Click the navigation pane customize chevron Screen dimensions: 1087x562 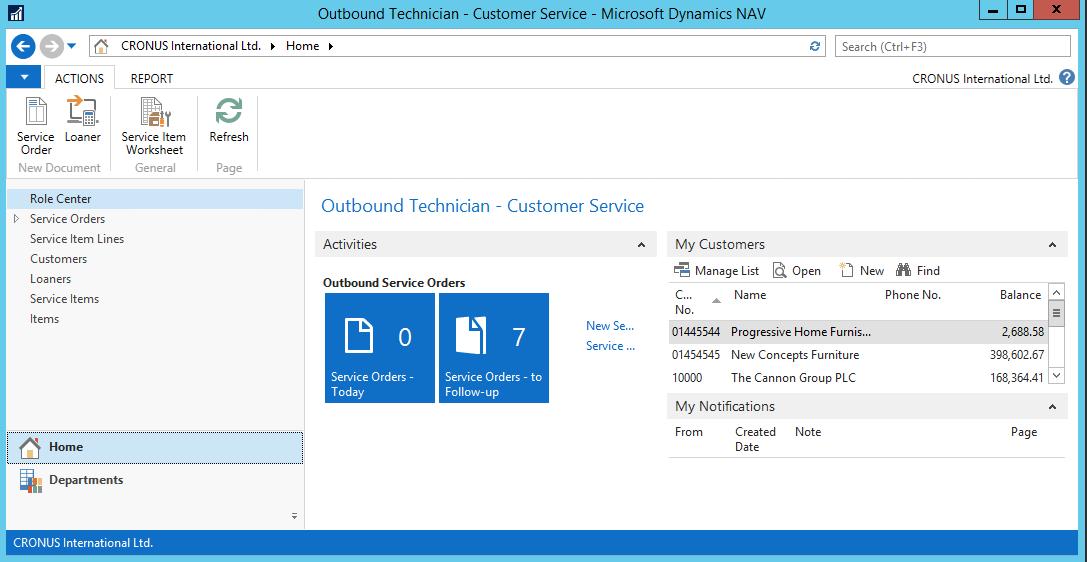(x=294, y=516)
